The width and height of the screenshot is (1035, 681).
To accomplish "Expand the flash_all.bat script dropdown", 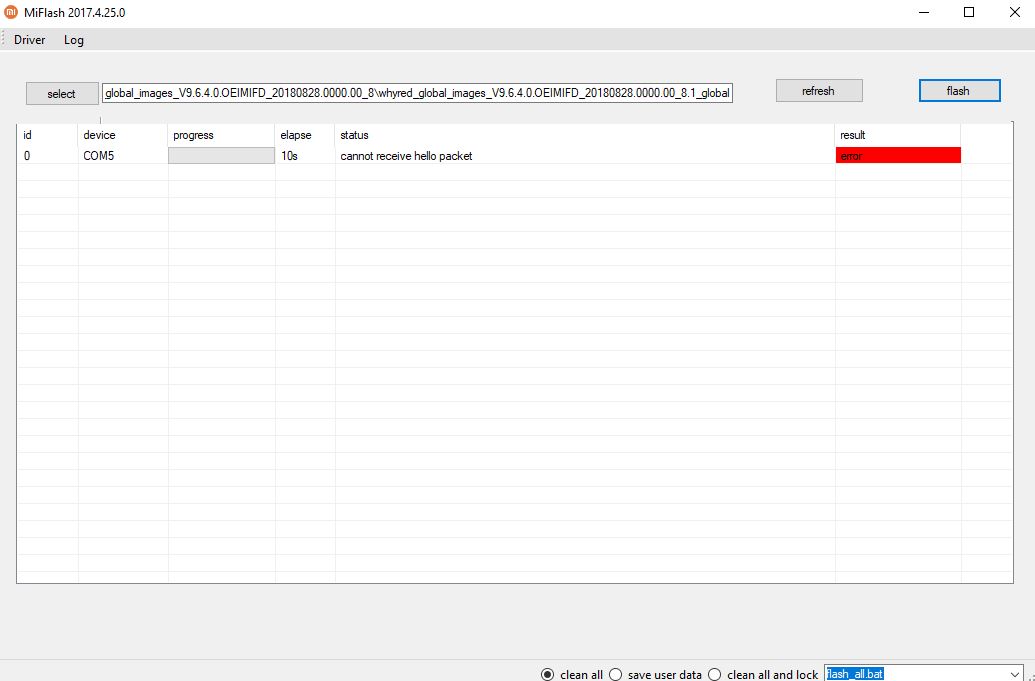I will click(1015, 674).
